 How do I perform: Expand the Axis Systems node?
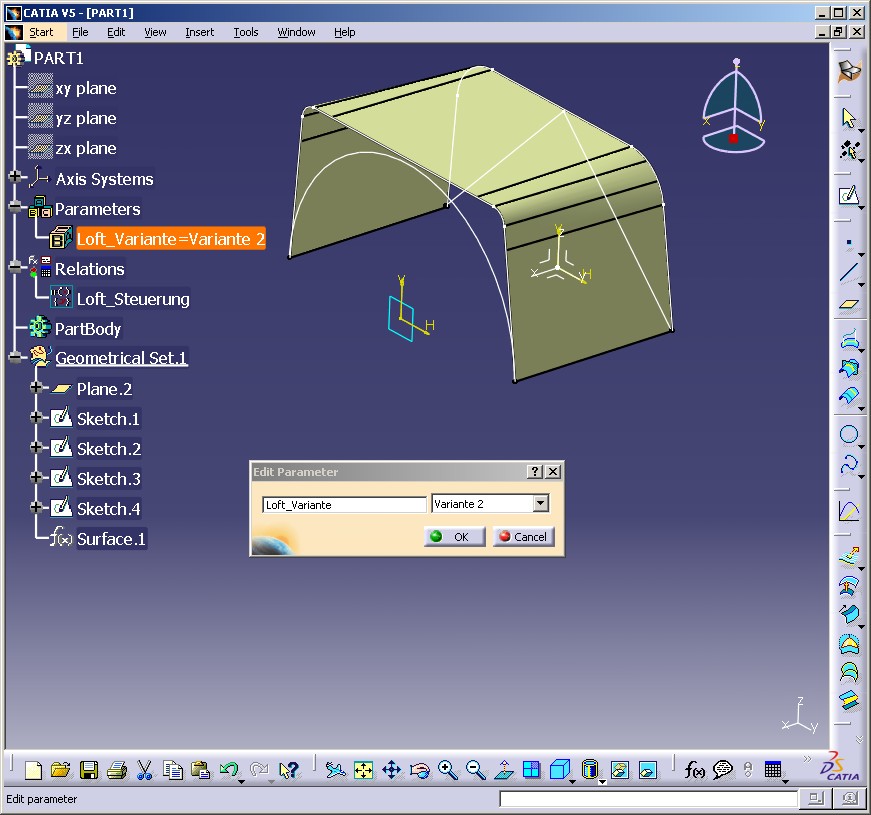pos(16,177)
